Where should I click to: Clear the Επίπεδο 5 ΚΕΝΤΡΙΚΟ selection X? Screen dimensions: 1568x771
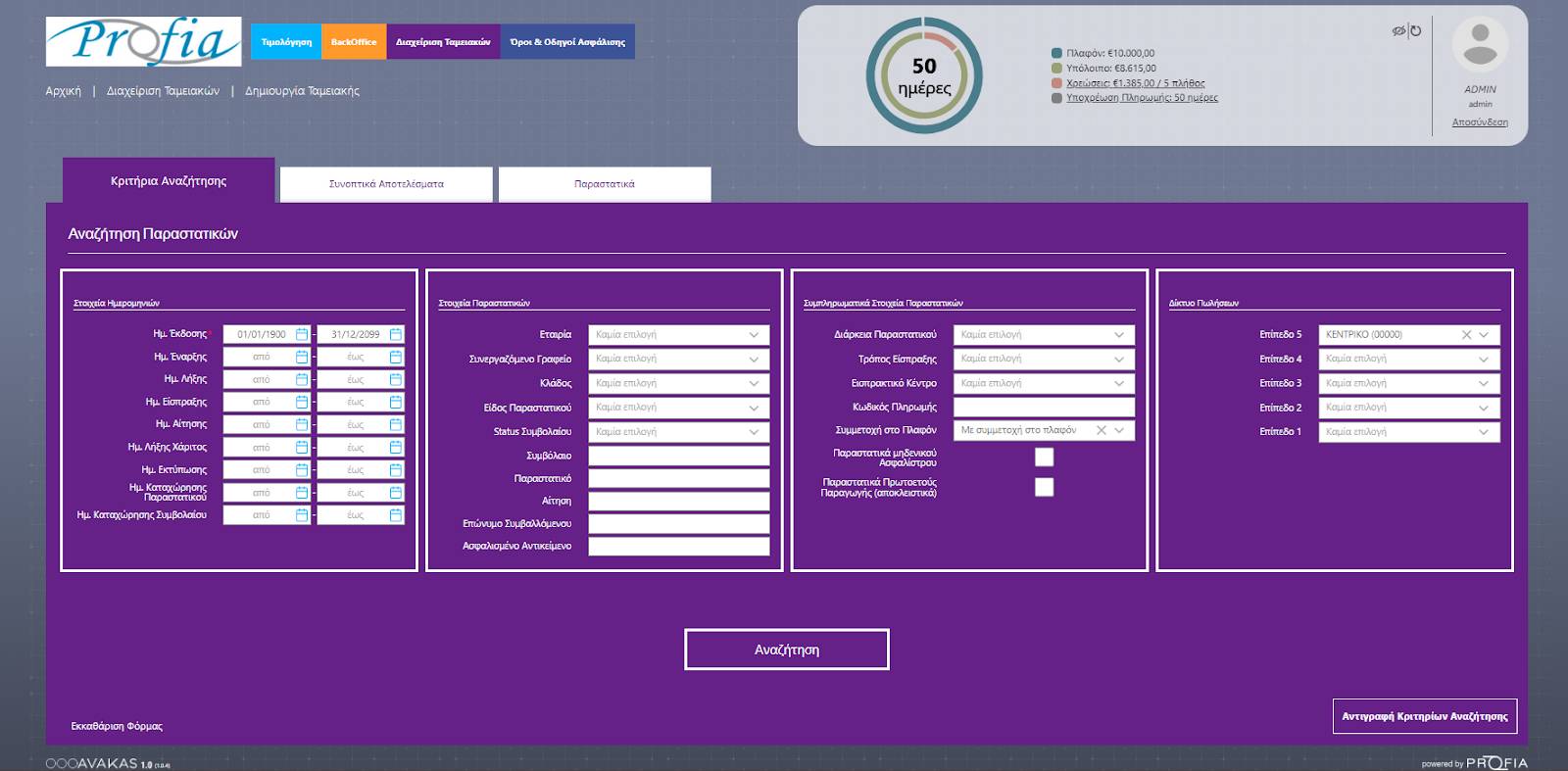pyautogui.click(x=1466, y=335)
